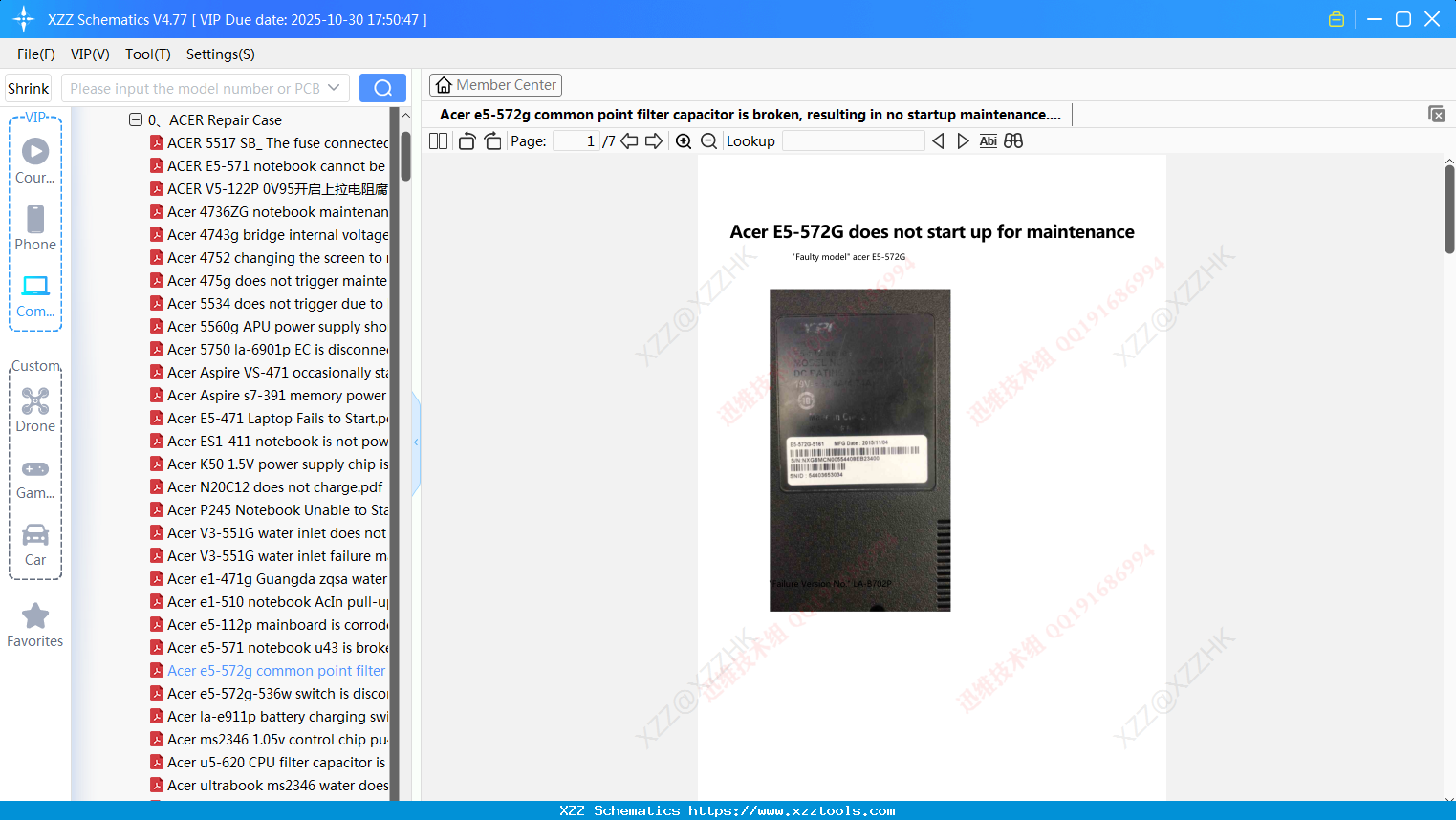Open the Tool(T) menu
The image size is (1456, 820).
pyautogui.click(x=148, y=54)
